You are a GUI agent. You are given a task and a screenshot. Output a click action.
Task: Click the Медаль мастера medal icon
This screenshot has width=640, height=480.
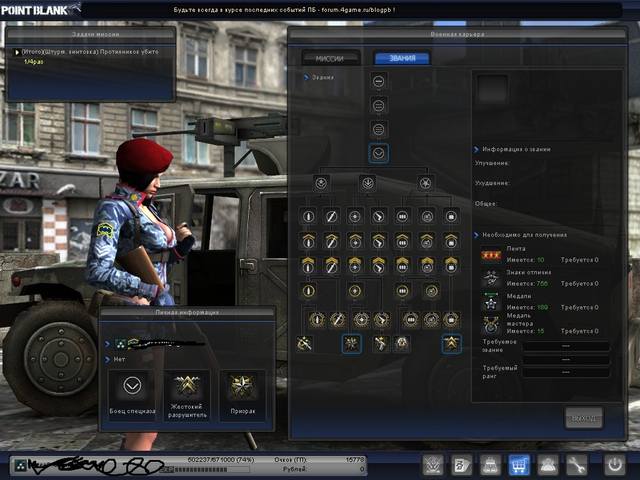click(491, 326)
